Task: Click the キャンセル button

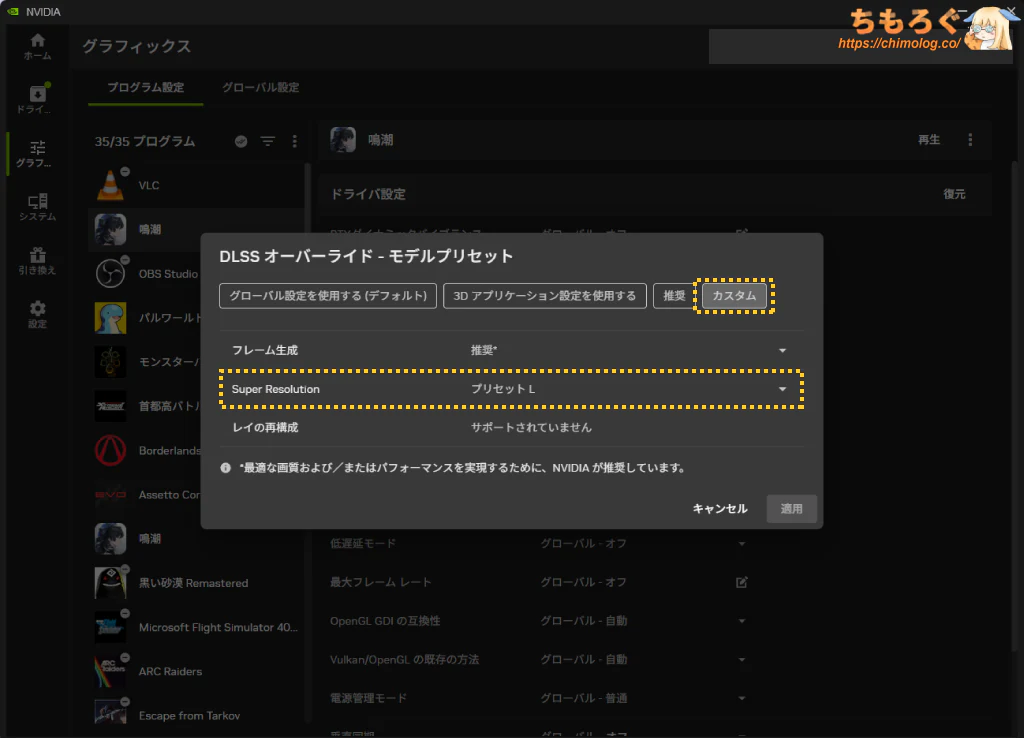Action: 720,509
